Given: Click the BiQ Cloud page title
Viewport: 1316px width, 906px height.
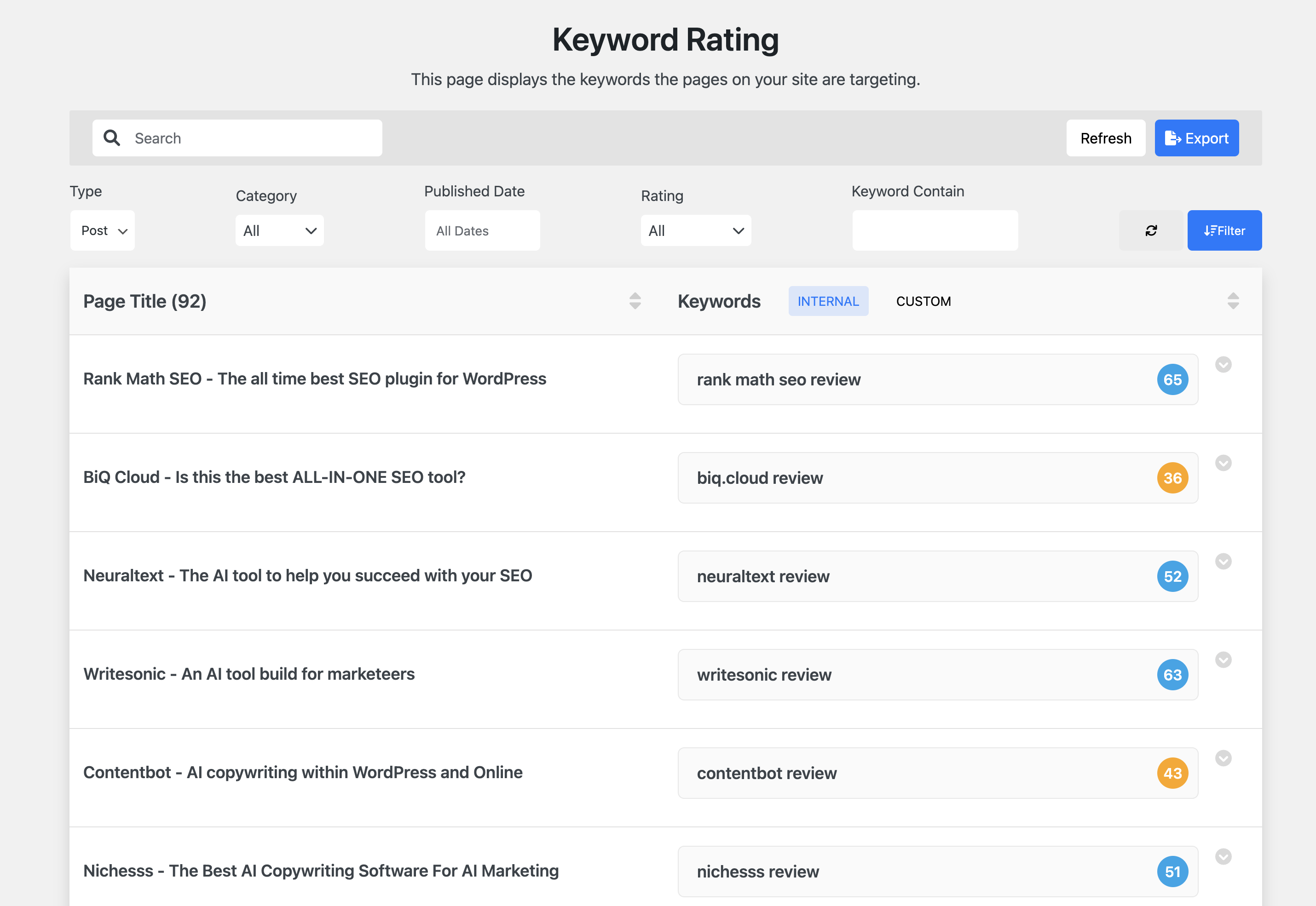Looking at the screenshot, I should (274, 477).
